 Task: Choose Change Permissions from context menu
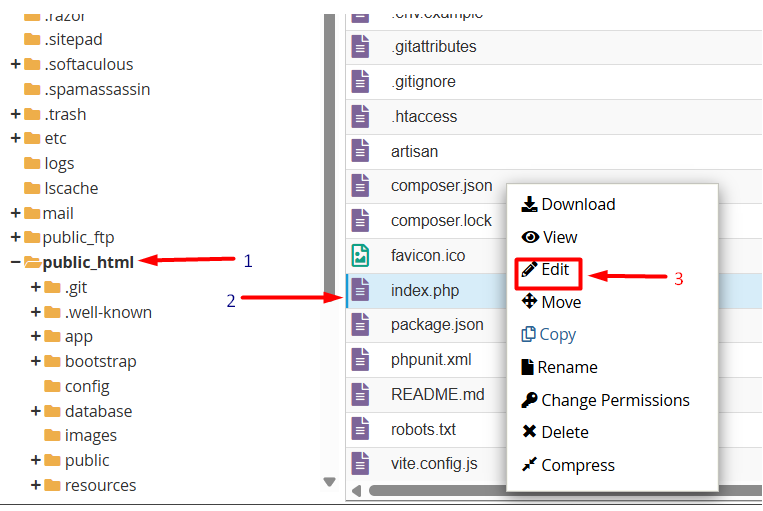coord(604,400)
